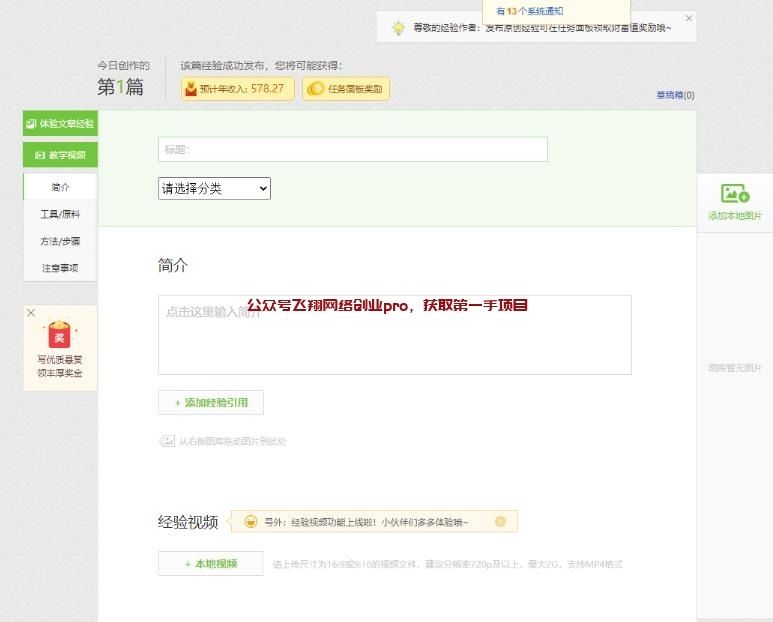Click the red envelope 奖 reward icon
The width and height of the screenshot is (773, 622).
click(x=60, y=335)
